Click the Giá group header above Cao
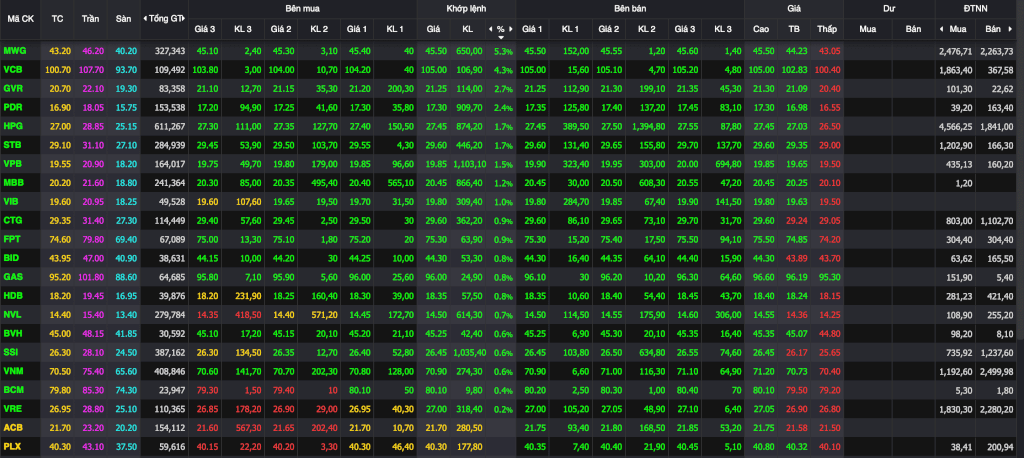The image size is (1024, 458). [x=794, y=8]
